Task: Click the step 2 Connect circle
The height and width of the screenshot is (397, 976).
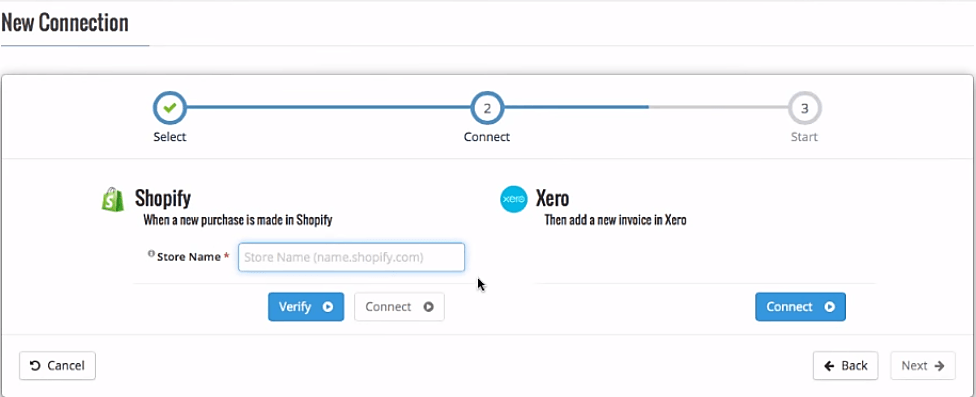Action: [x=487, y=108]
